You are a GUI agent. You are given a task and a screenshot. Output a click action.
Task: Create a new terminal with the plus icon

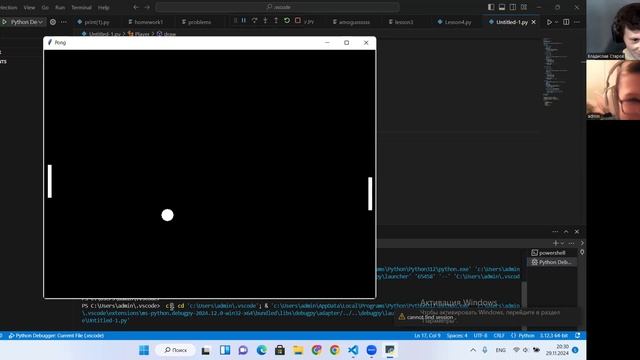pyautogui.click(x=555, y=243)
